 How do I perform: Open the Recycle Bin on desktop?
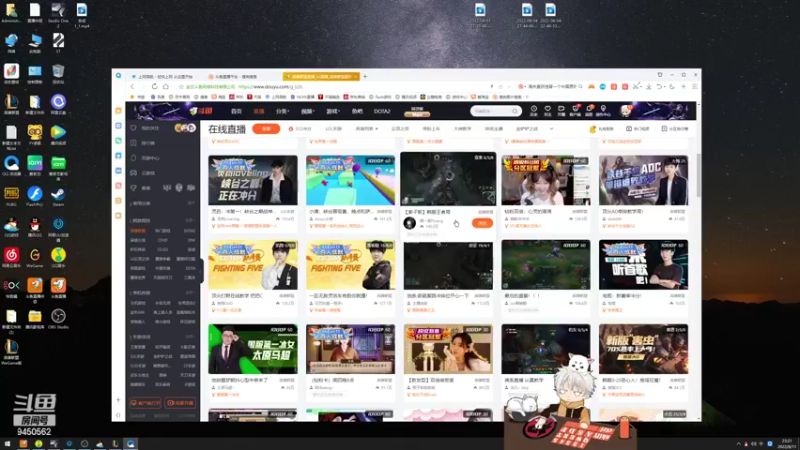(x=58, y=74)
